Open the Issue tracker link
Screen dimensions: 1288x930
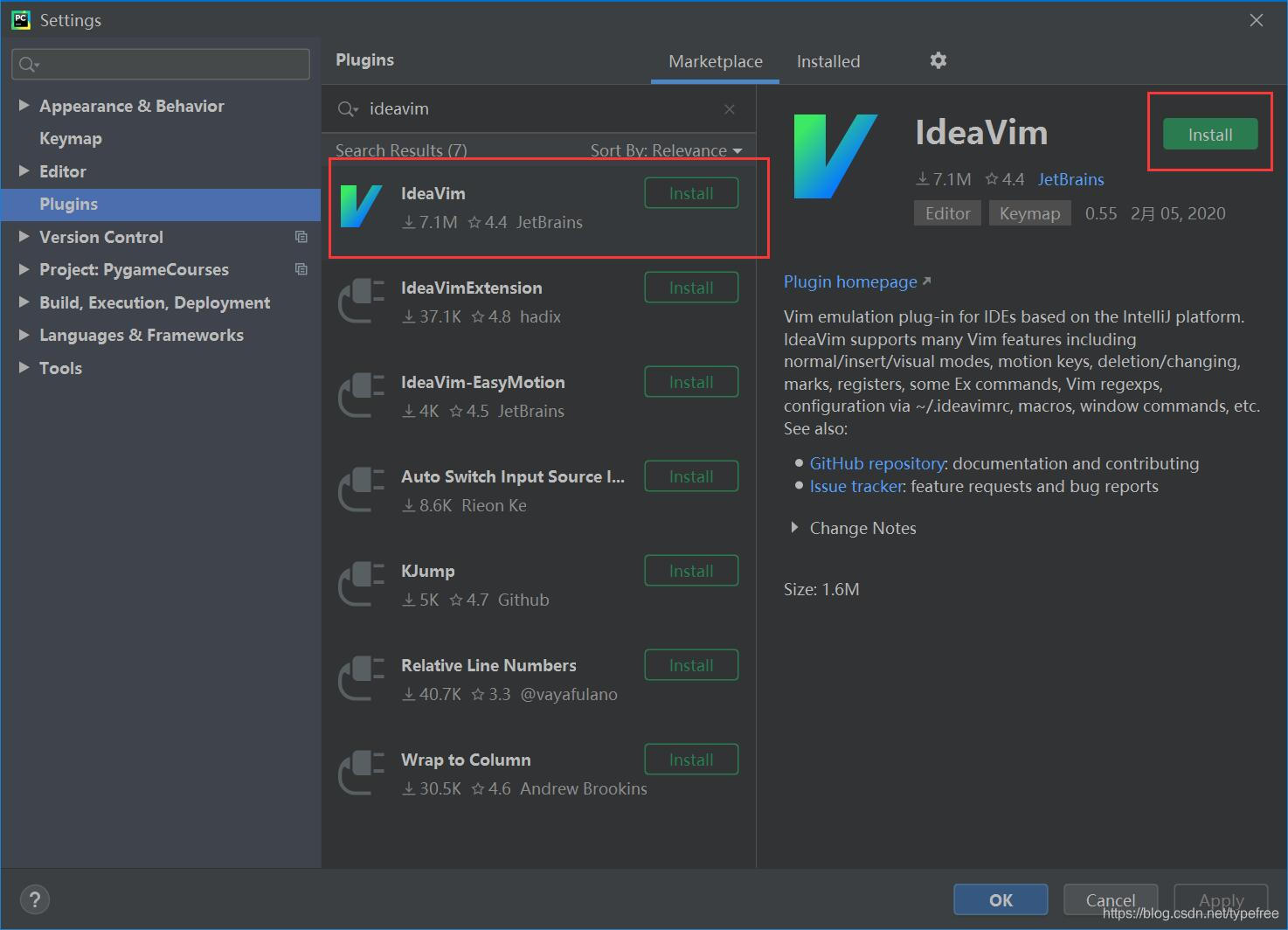[856, 486]
